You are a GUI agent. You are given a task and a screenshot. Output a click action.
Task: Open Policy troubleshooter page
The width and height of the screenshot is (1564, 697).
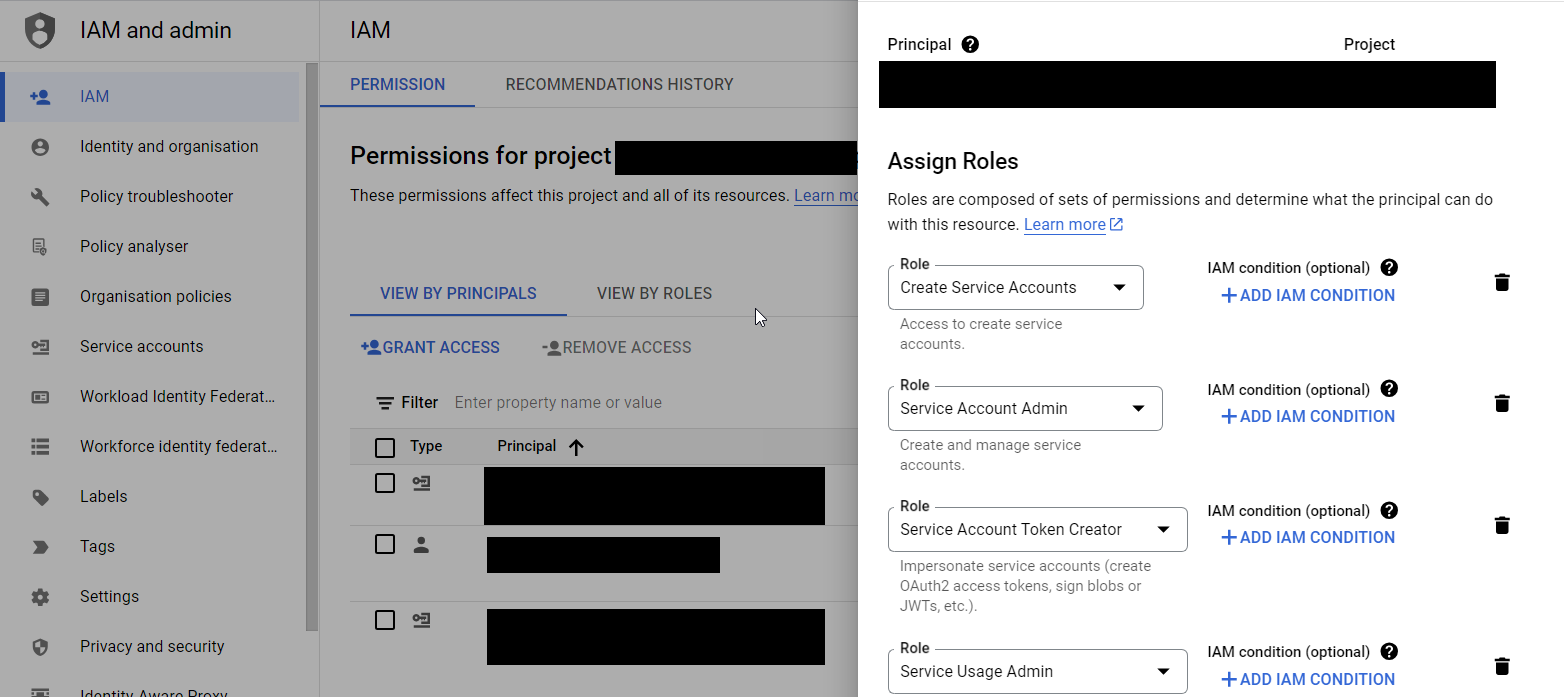coord(152,197)
